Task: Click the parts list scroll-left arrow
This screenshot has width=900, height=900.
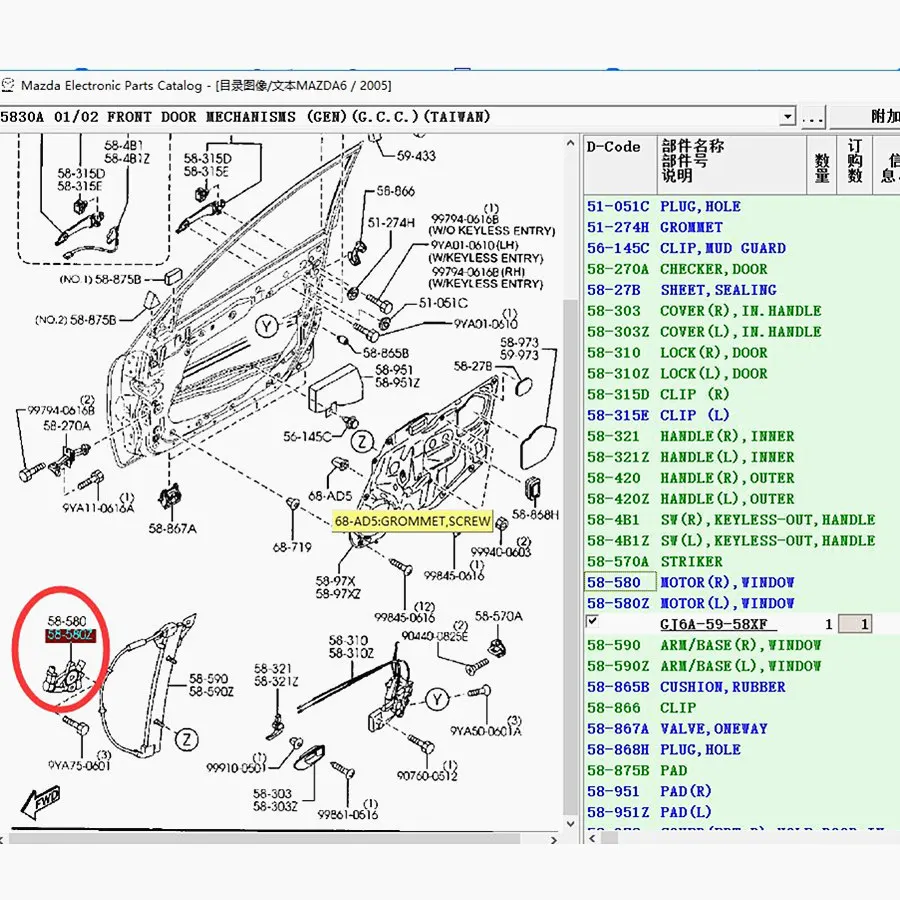Action: (x=592, y=838)
